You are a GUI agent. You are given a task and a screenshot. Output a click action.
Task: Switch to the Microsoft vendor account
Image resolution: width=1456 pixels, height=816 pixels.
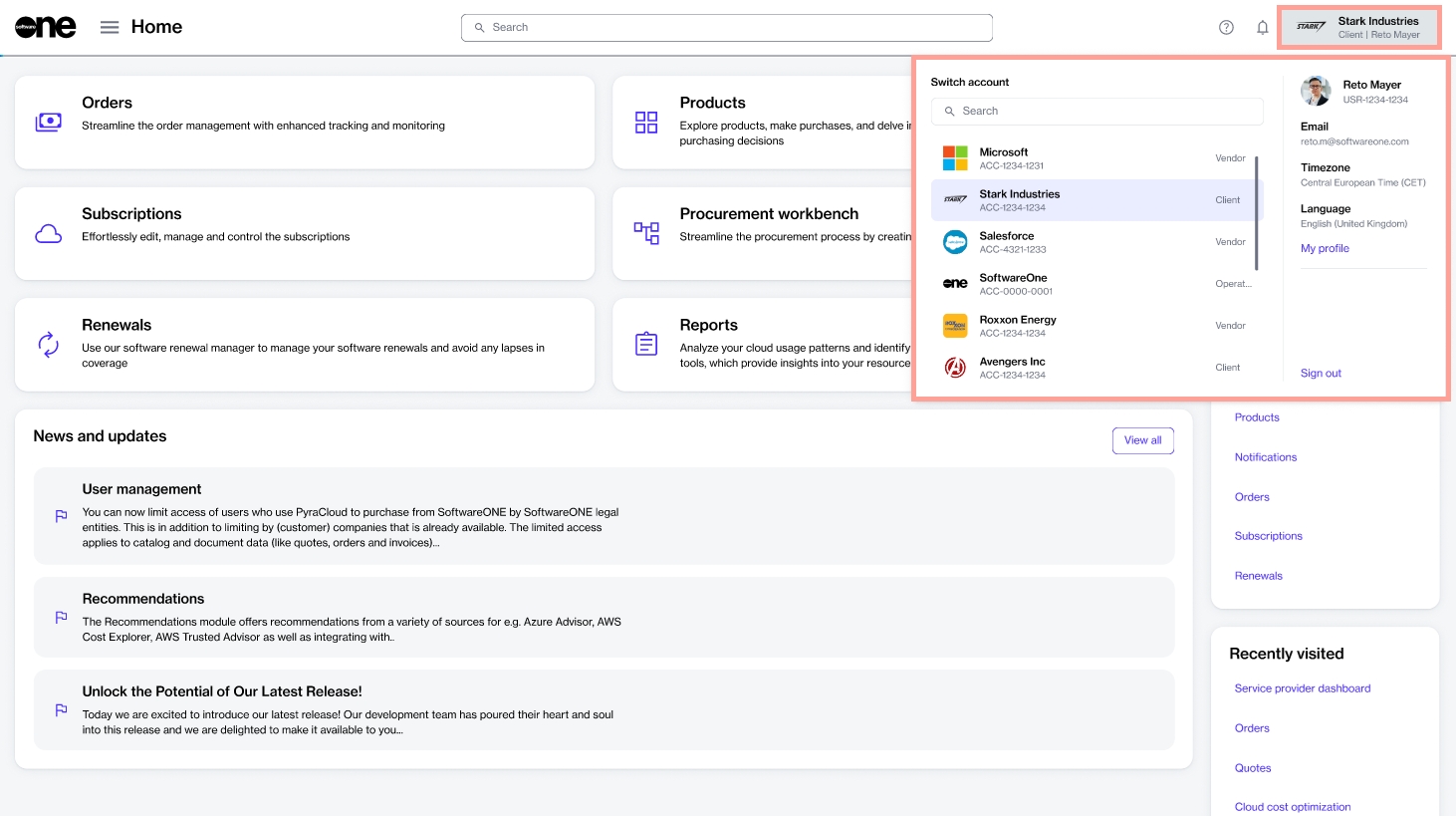1095,158
